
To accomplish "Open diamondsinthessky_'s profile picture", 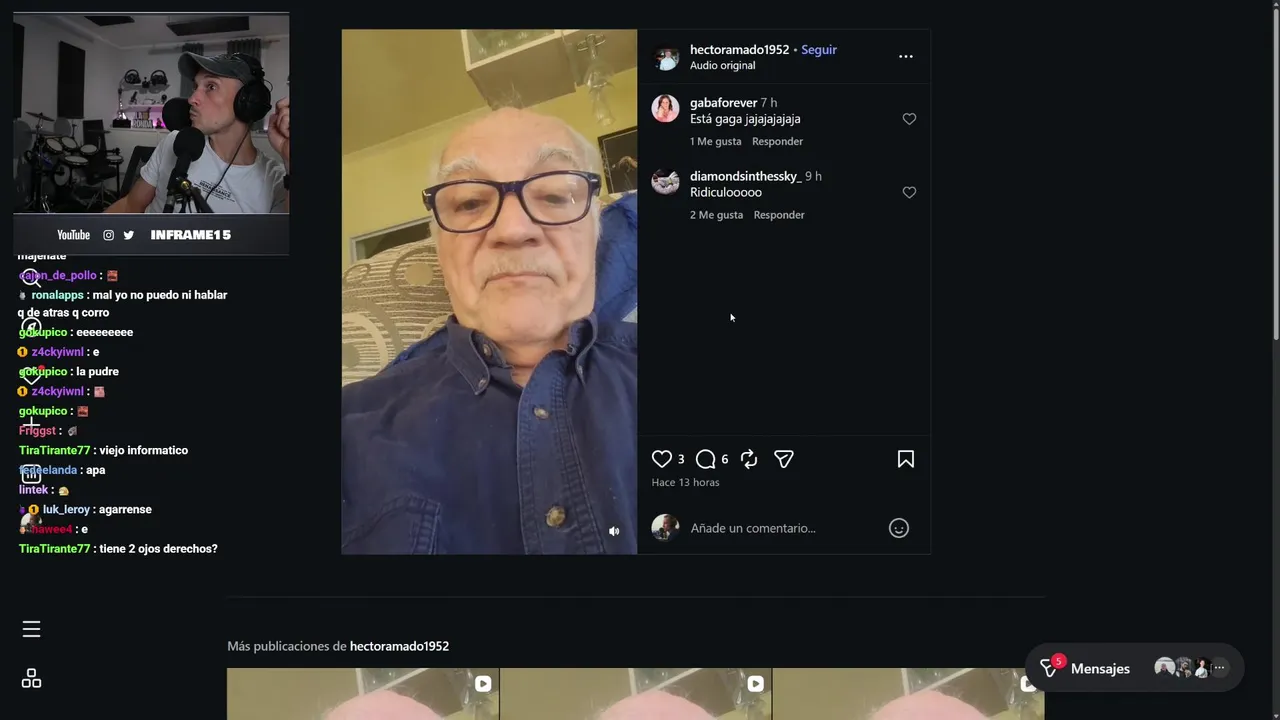I will point(665,181).
